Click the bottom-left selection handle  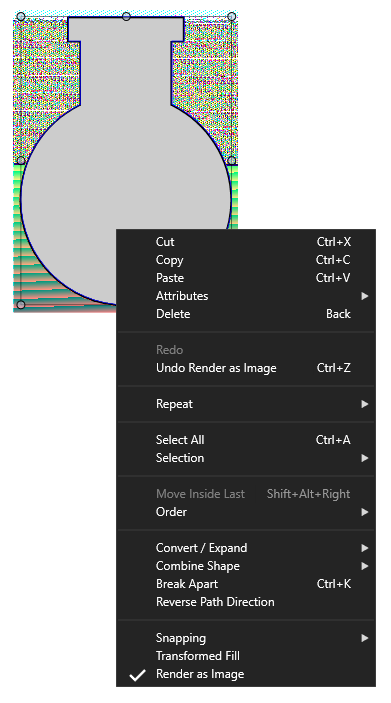21,305
